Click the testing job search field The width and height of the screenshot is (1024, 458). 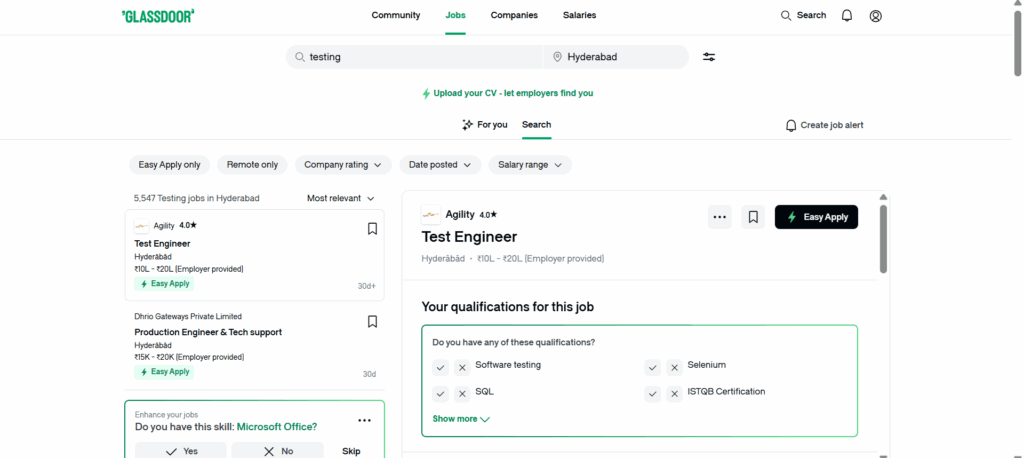(414, 57)
